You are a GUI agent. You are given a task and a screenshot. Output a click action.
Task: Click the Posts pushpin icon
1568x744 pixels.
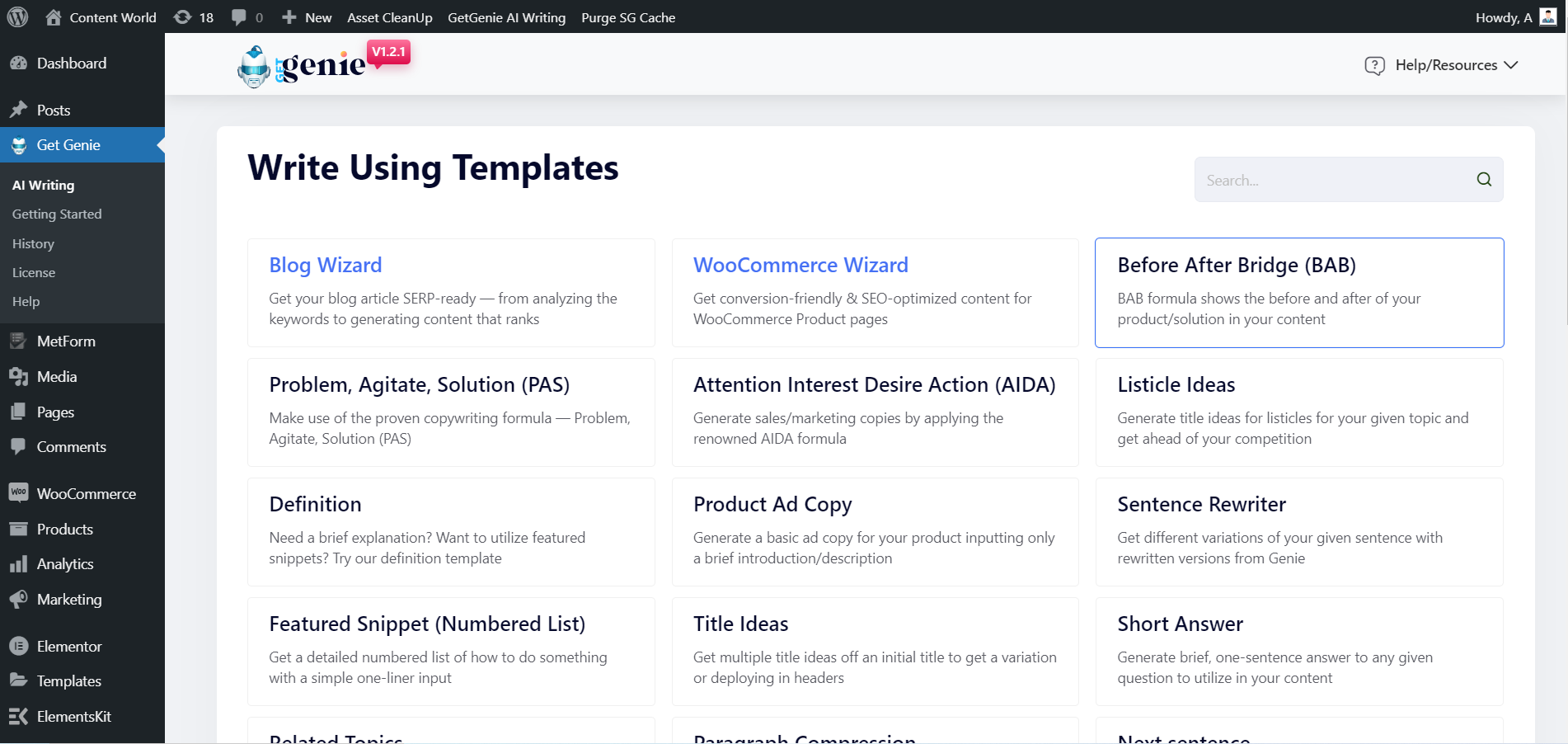19,110
